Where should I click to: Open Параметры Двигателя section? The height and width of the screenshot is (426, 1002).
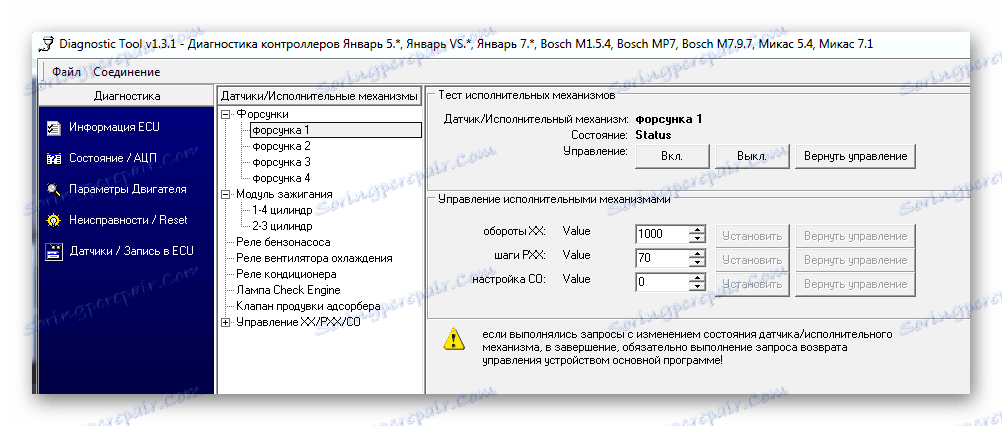[128, 189]
